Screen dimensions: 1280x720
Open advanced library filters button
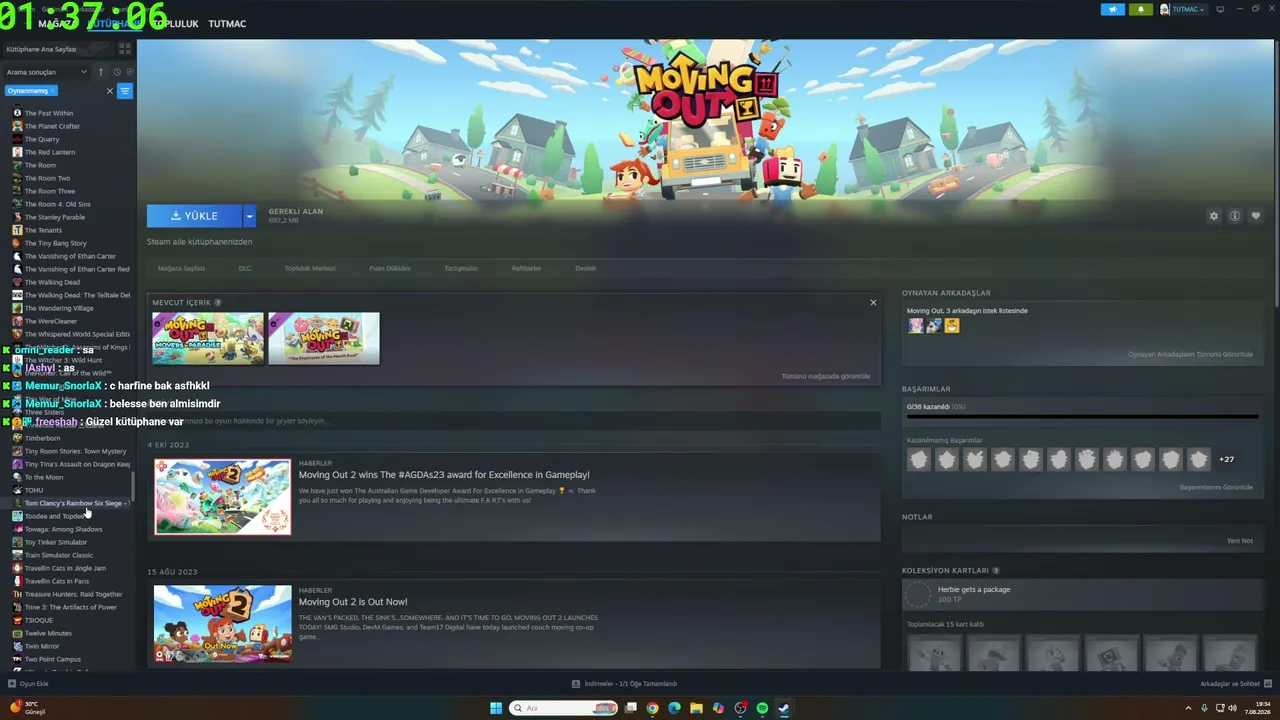(125, 91)
